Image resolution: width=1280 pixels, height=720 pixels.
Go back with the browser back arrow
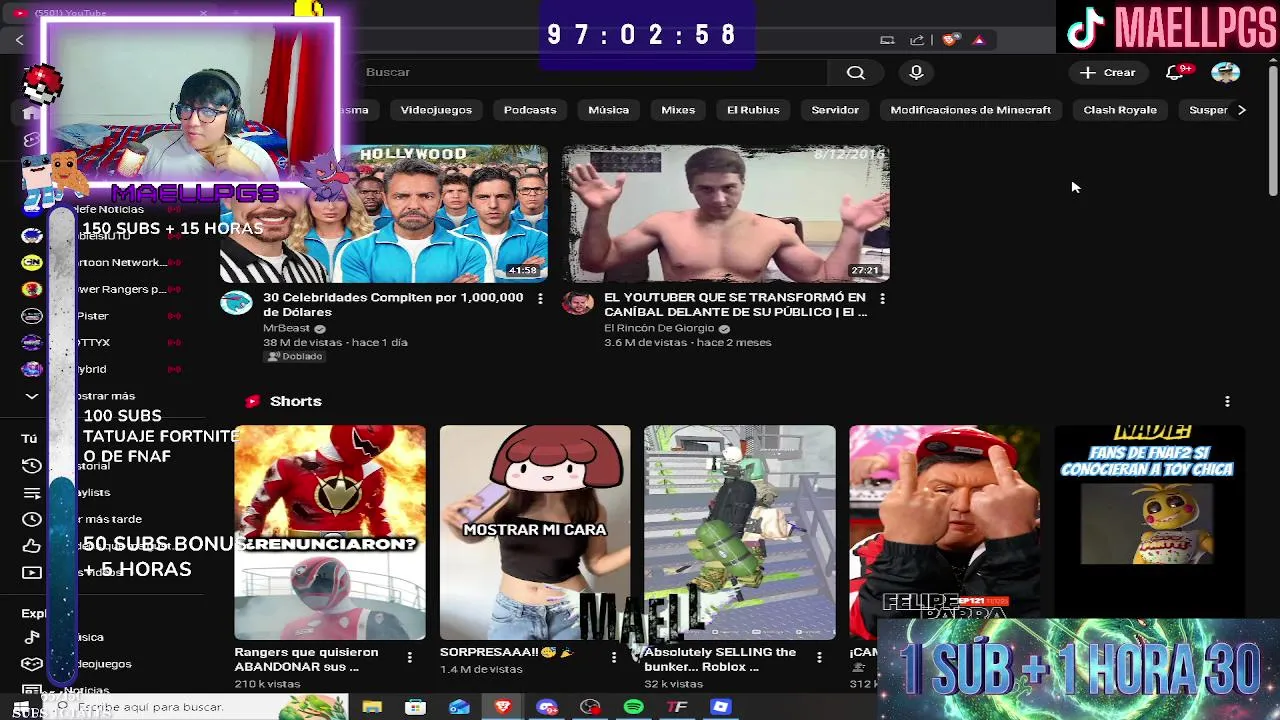(x=19, y=39)
